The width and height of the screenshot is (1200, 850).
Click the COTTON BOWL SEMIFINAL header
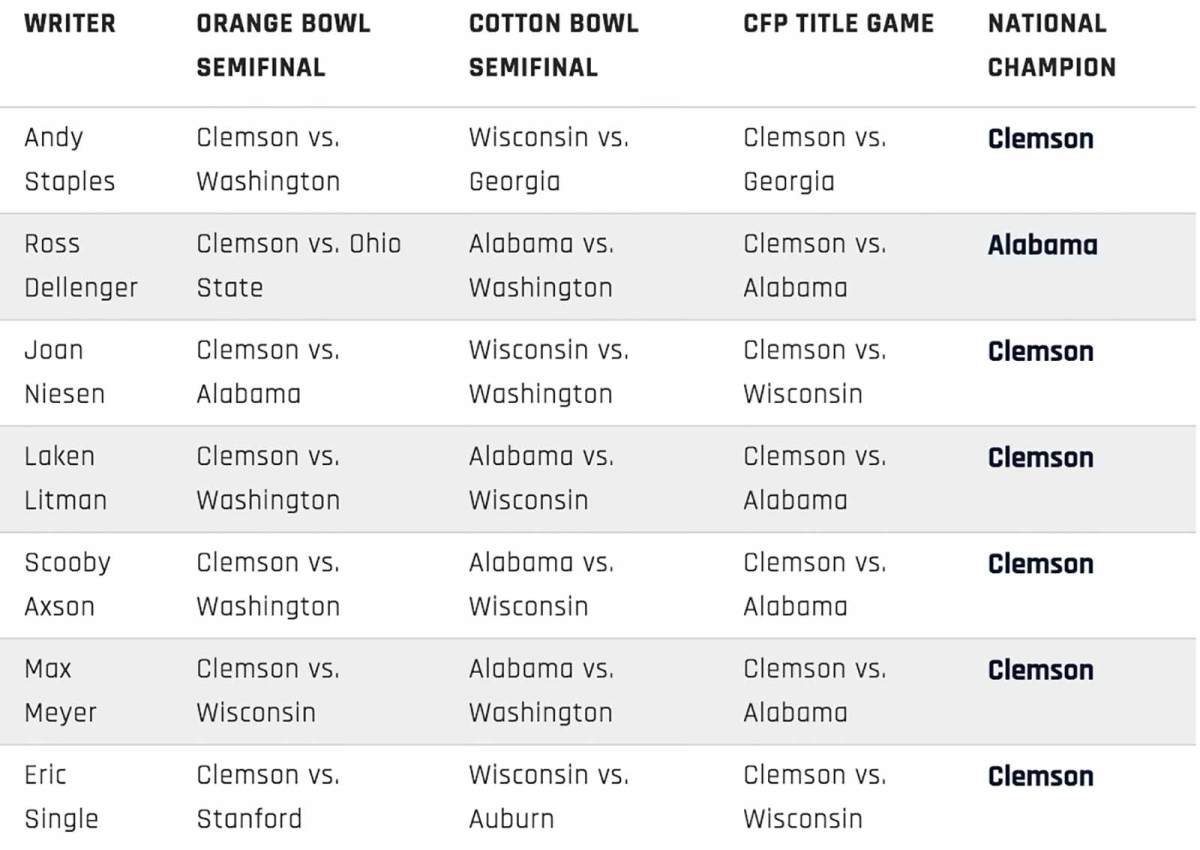[553, 45]
